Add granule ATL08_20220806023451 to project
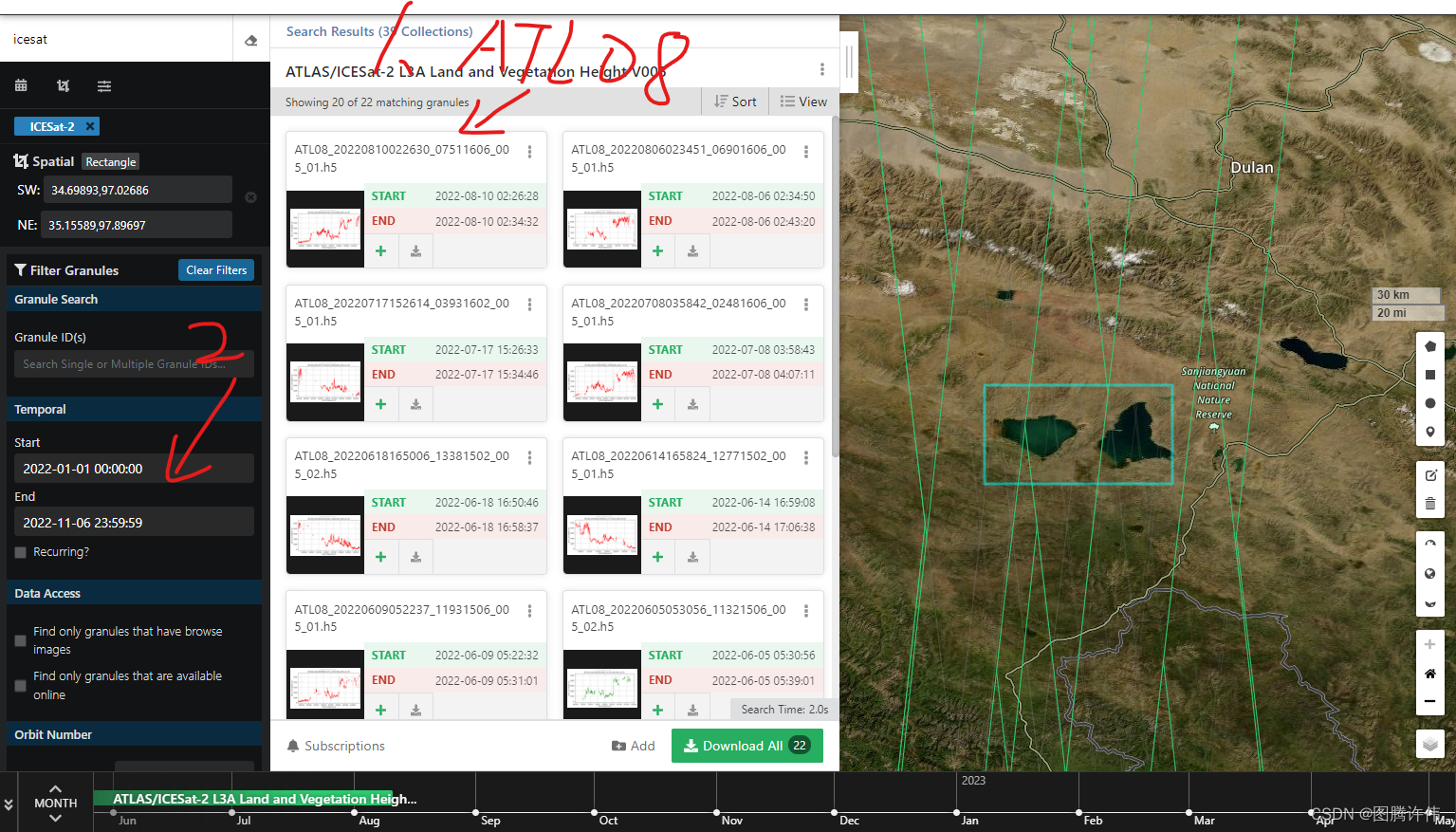 pos(658,251)
